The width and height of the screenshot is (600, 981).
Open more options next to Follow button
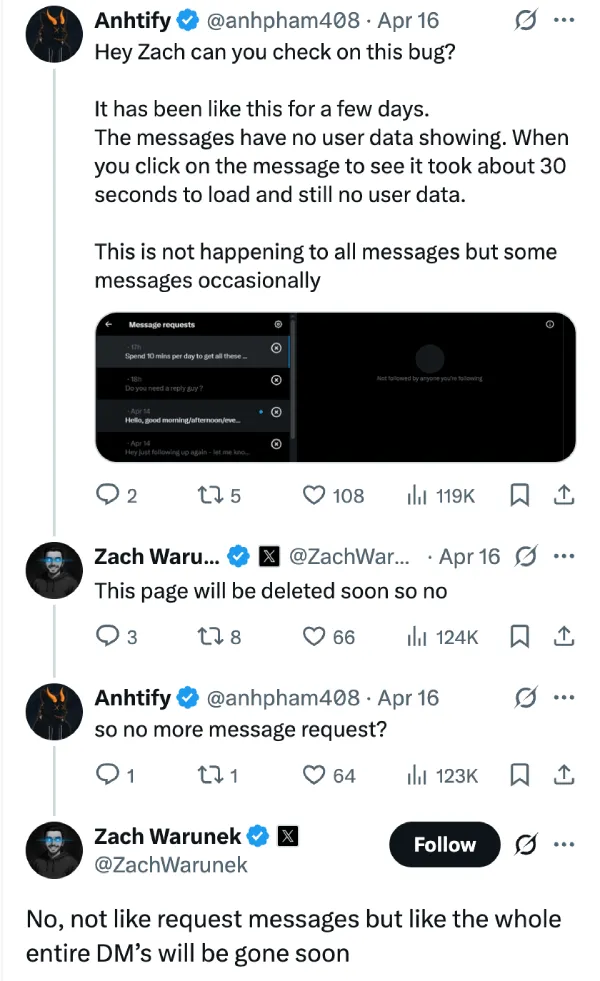coord(564,845)
